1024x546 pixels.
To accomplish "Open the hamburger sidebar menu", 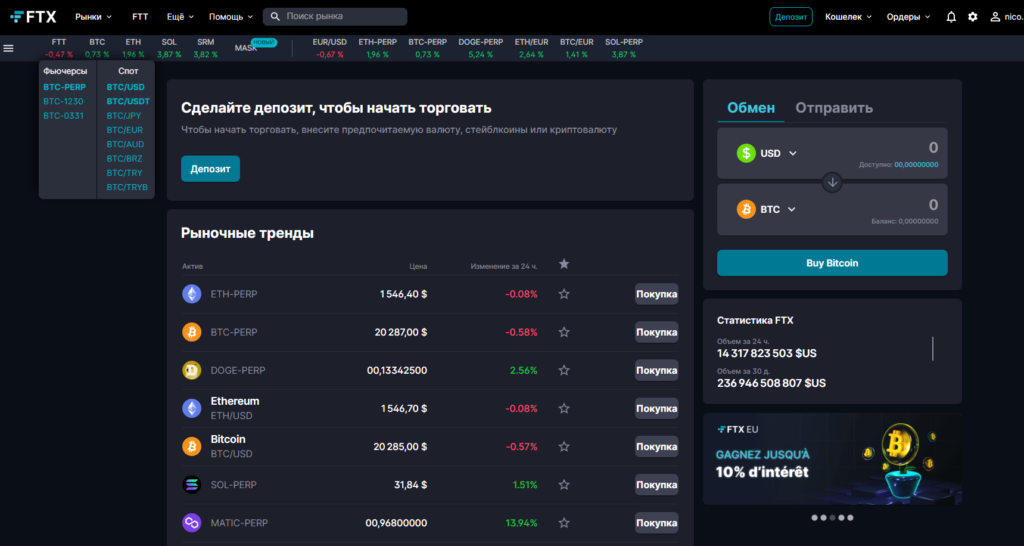I will click(x=8, y=48).
